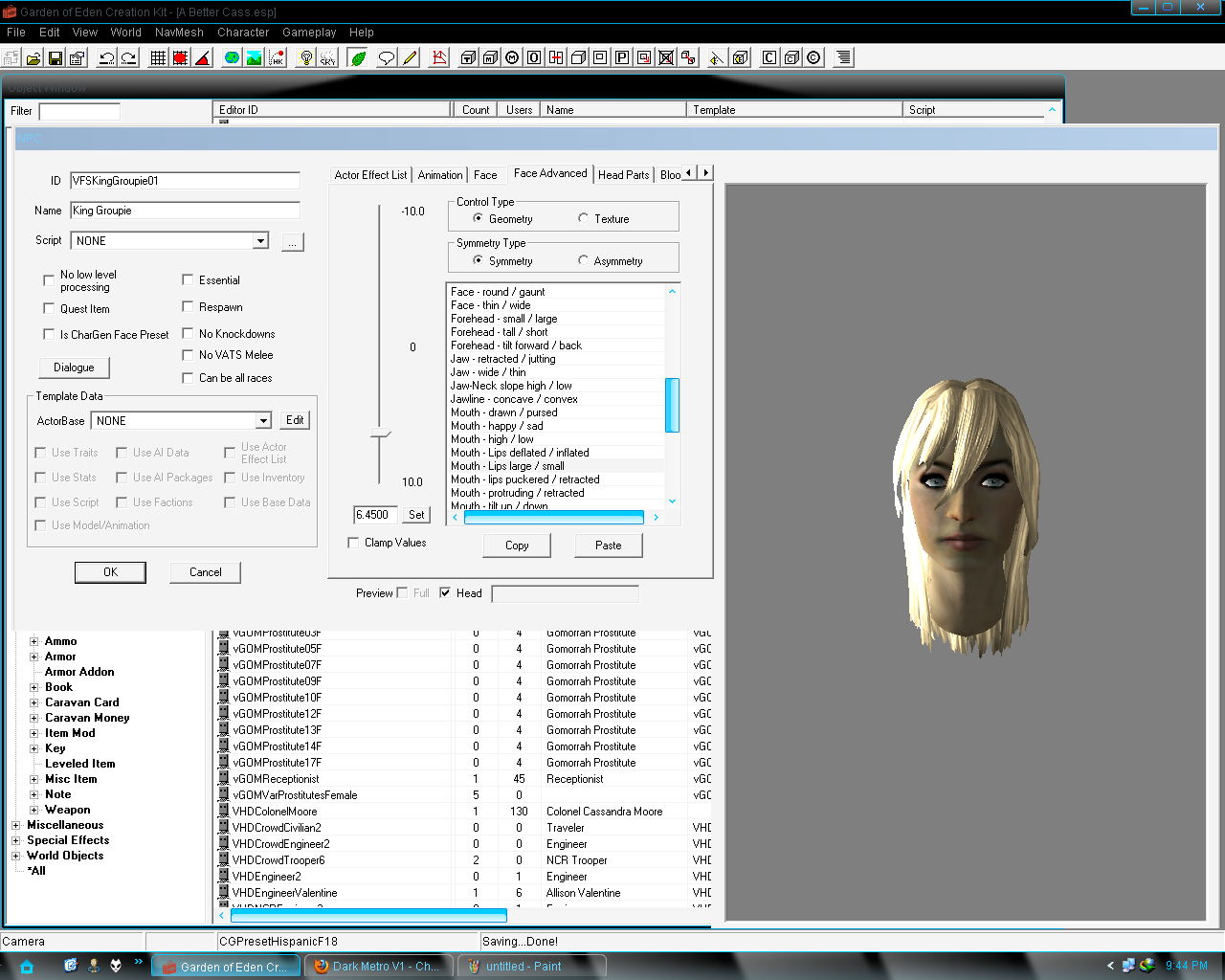This screenshot has height=980, width=1225.
Task: Click the Paste button
Action: point(609,546)
